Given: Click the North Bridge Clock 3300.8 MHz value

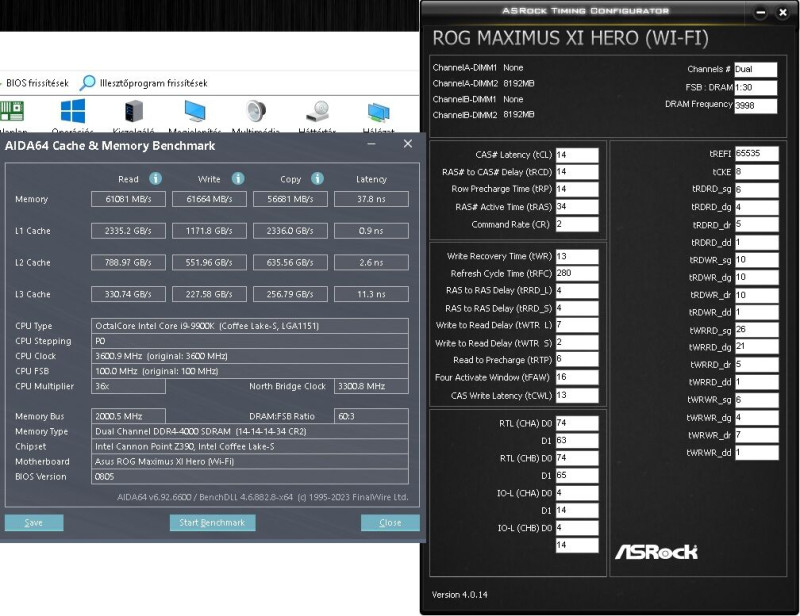Looking at the screenshot, I should pos(371,386).
